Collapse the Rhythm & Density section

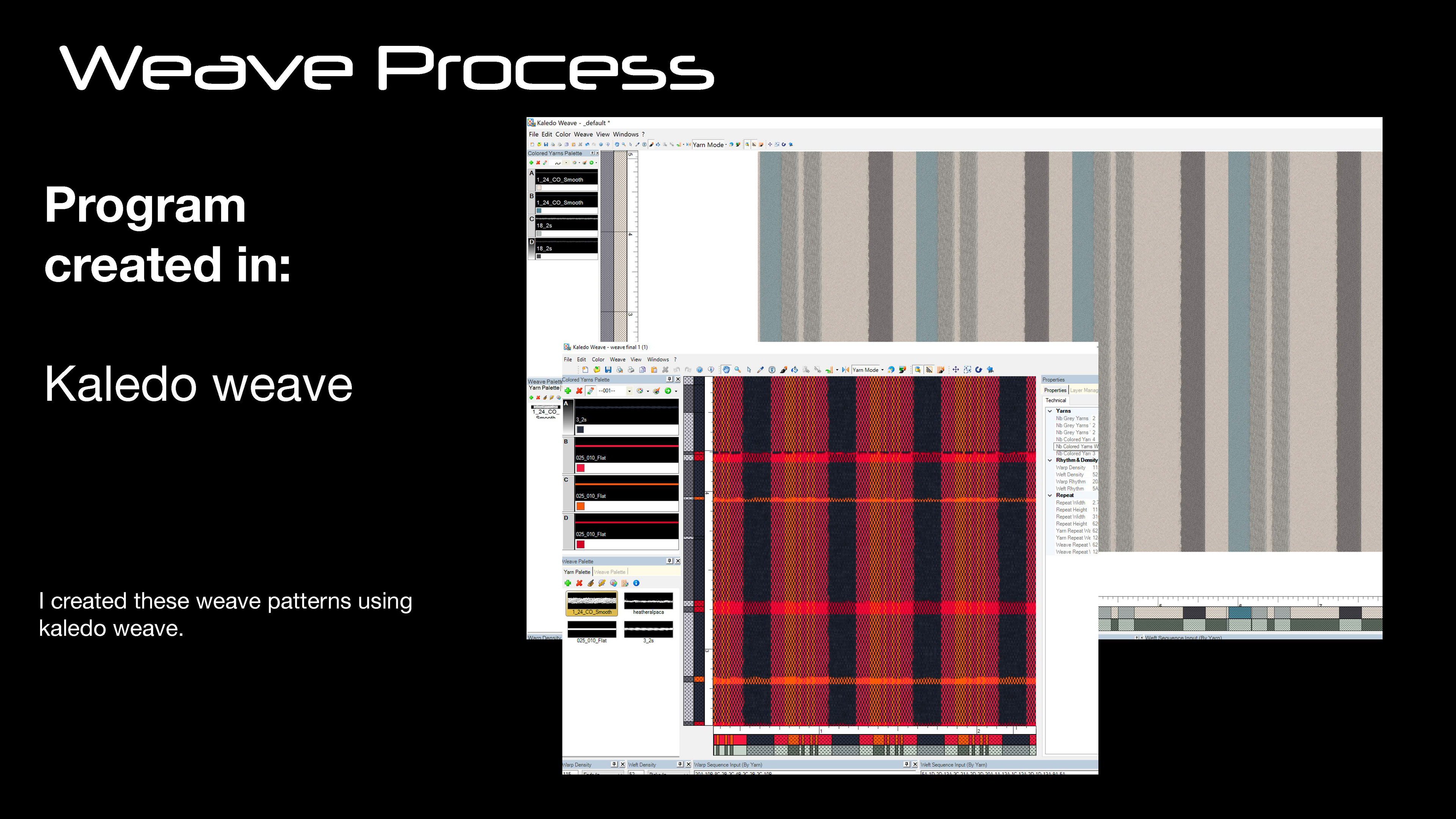(x=1050, y=460)
